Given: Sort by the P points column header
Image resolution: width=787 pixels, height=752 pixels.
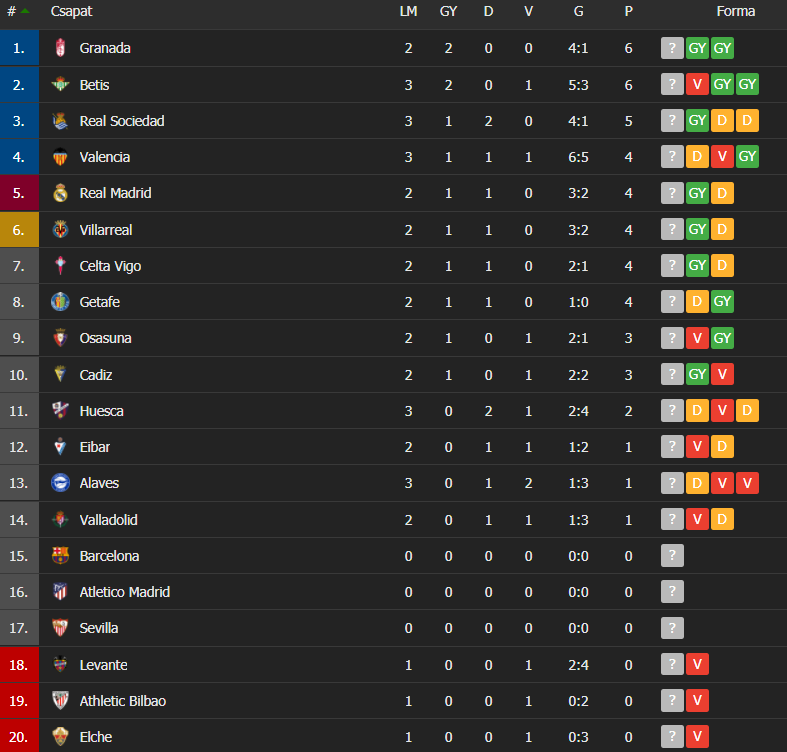Looking at the screenshot, I should click(x=628, y=12).
